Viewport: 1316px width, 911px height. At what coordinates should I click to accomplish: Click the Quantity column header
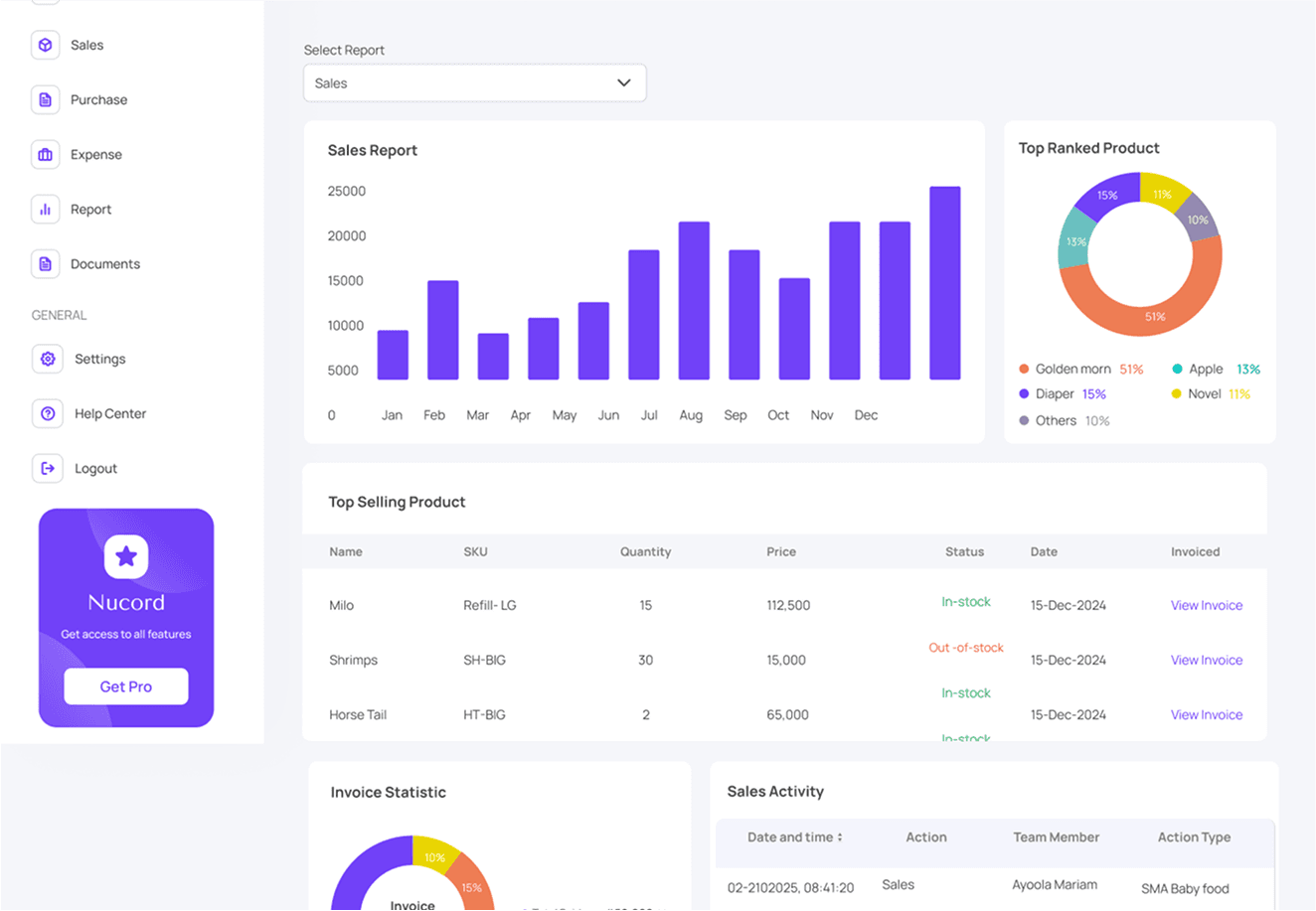point(645,551)
